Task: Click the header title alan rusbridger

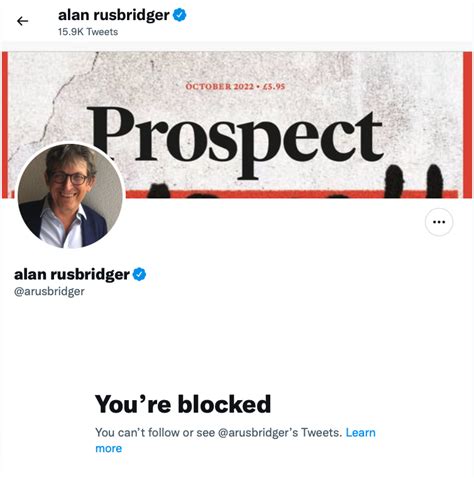Action: [x=114, y=15]
